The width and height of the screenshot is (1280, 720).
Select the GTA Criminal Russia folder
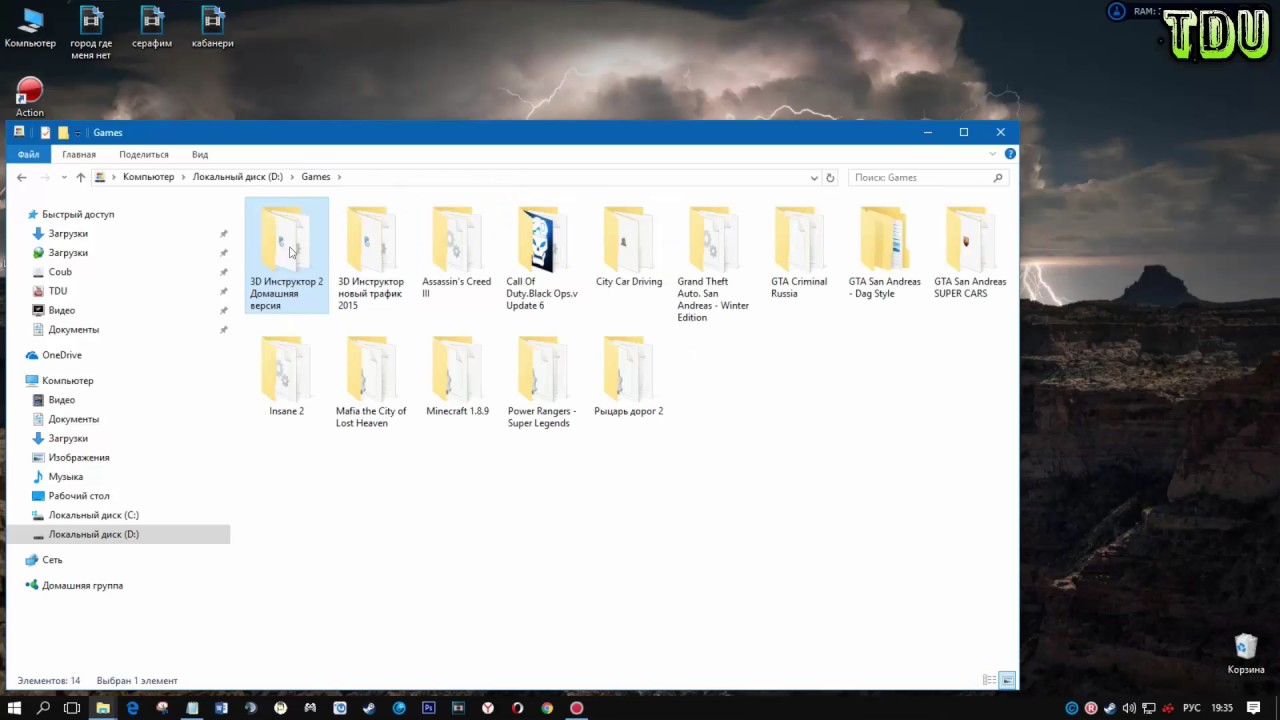799,252
